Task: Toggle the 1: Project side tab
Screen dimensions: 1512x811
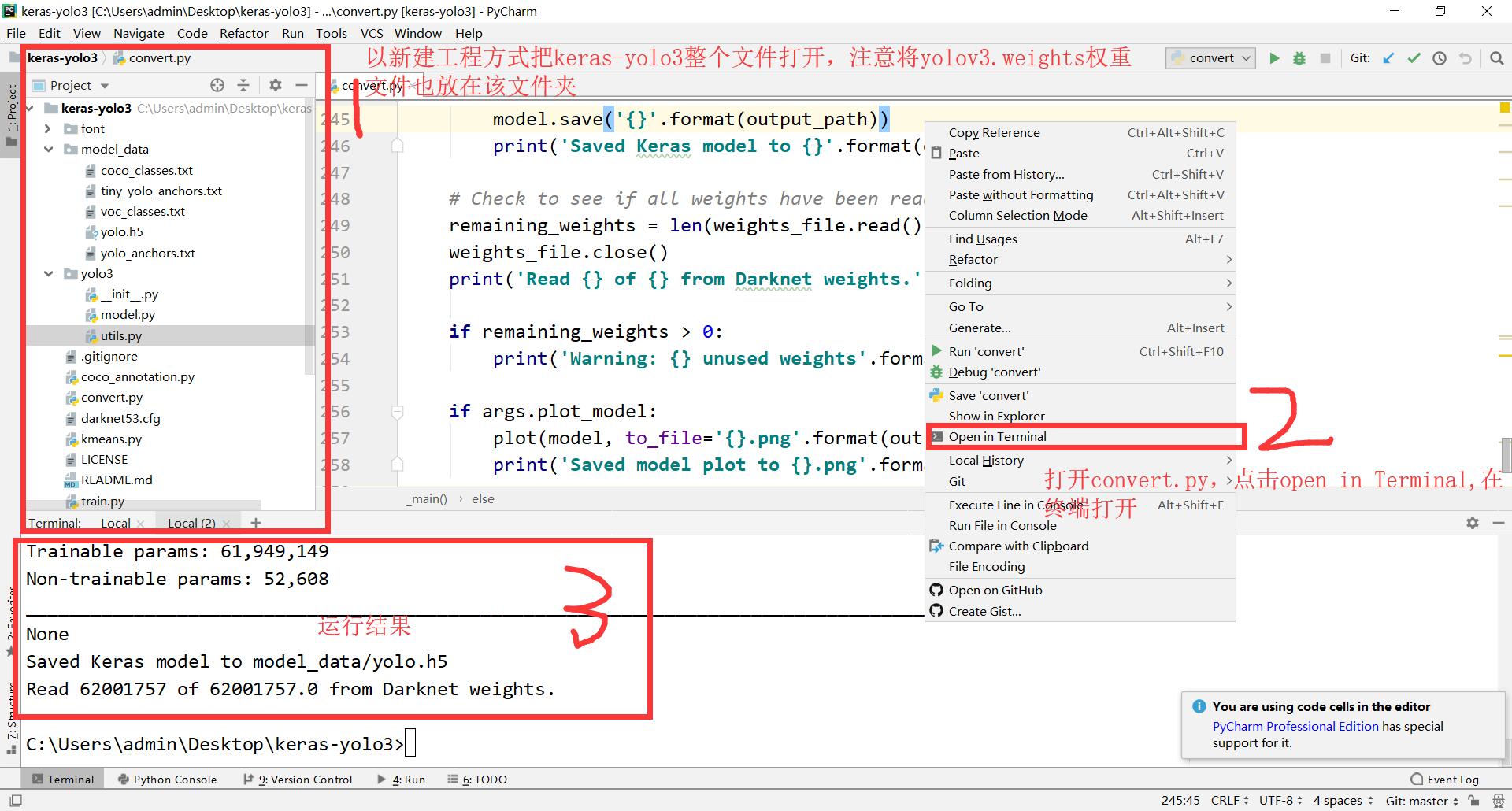Action: pyautogui.click(x=11, y=116)
